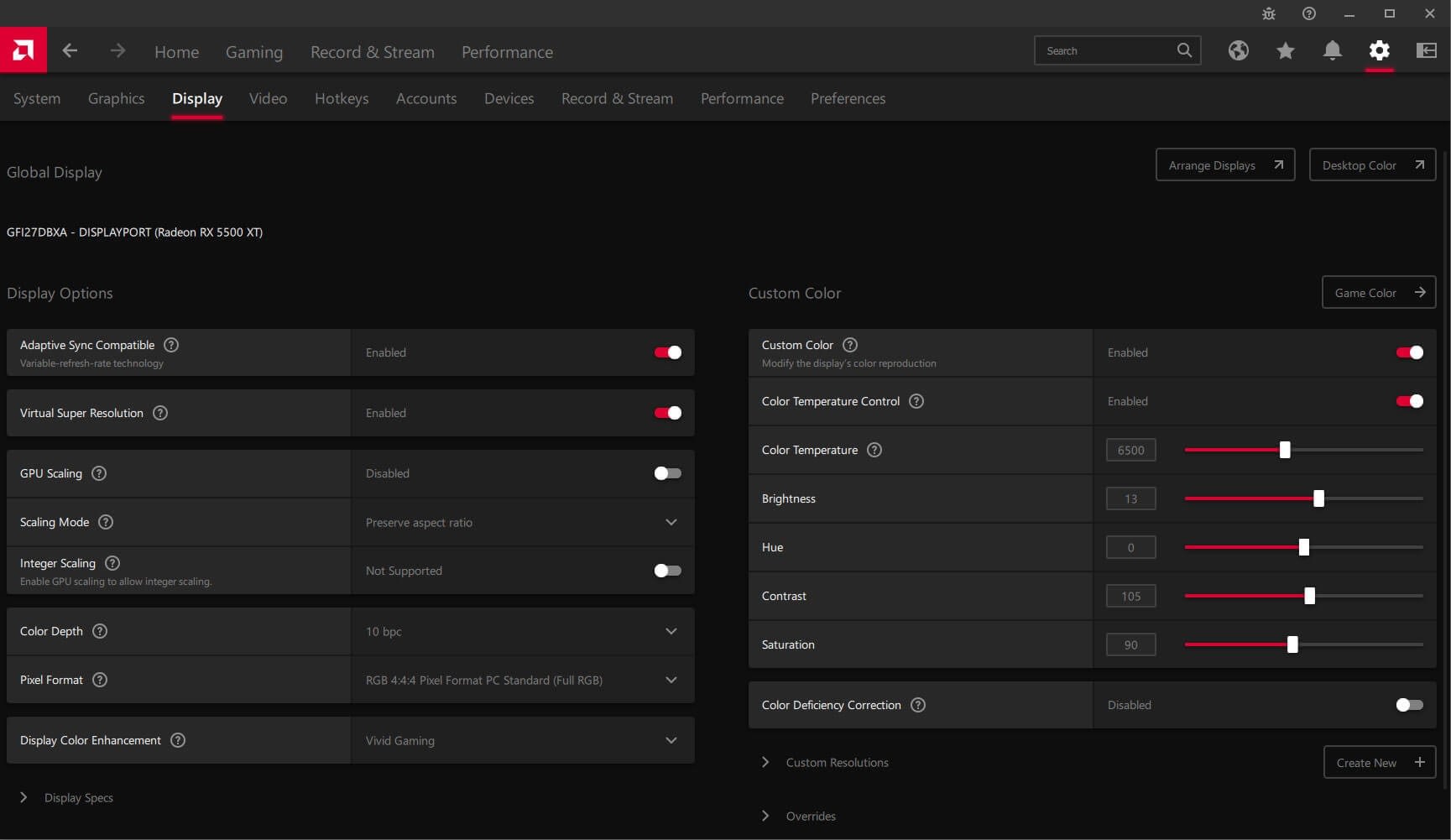
Task: Open Pixel Format dropdown
Action: pos(522,680)
